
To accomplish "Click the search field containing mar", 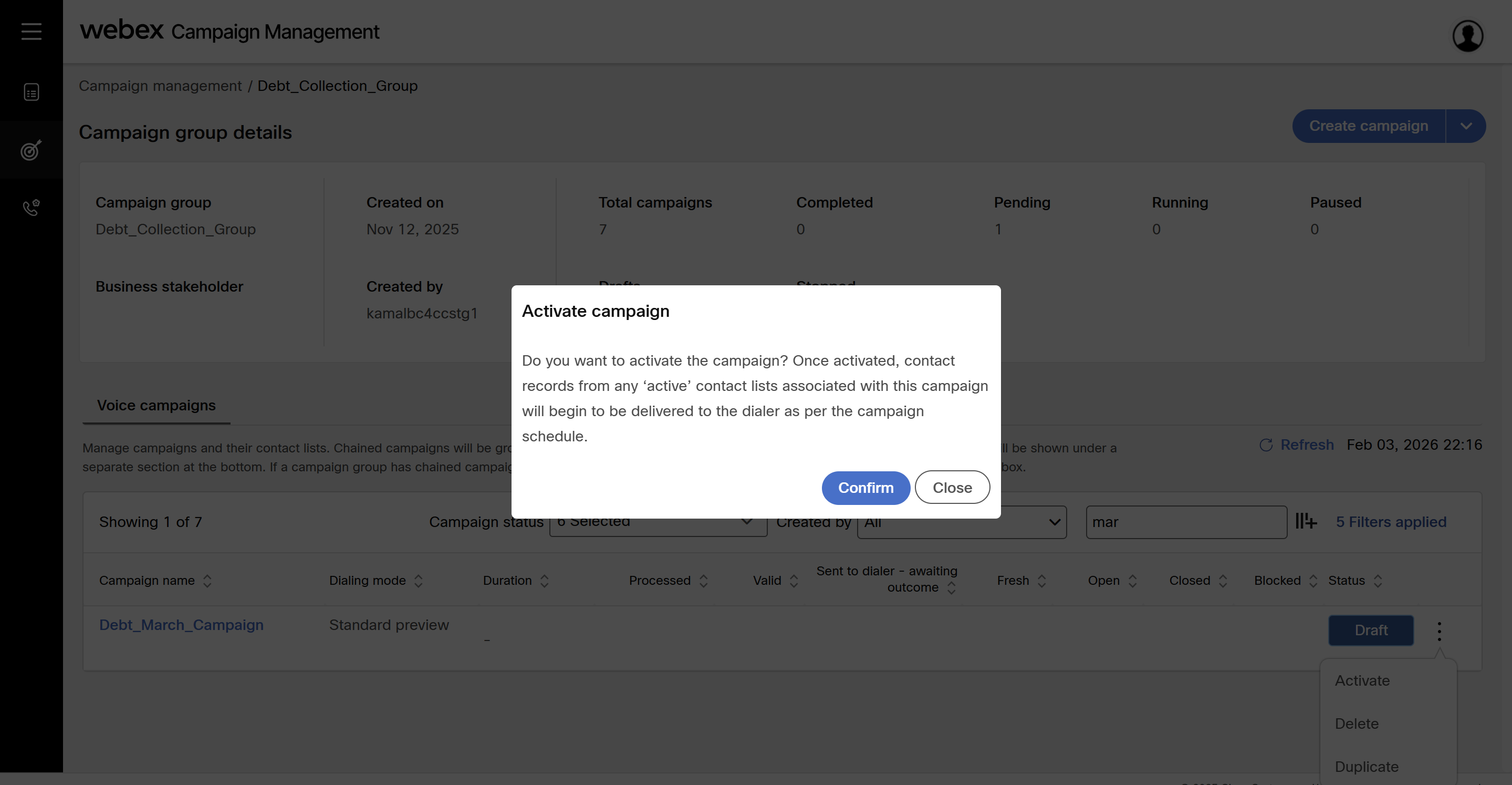I will click(x=1186, y=522).
